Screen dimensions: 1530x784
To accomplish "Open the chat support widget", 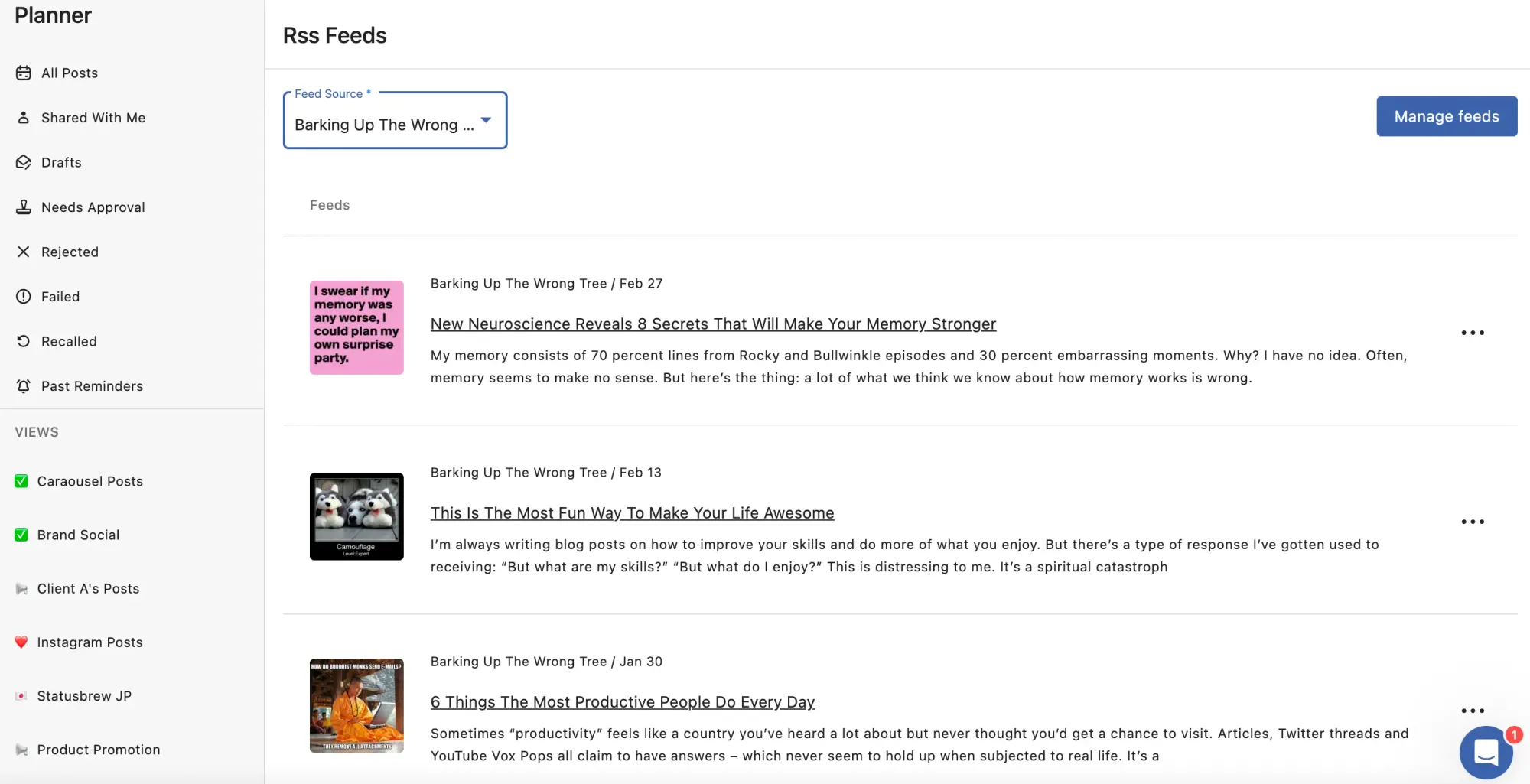I will 1486,752.
